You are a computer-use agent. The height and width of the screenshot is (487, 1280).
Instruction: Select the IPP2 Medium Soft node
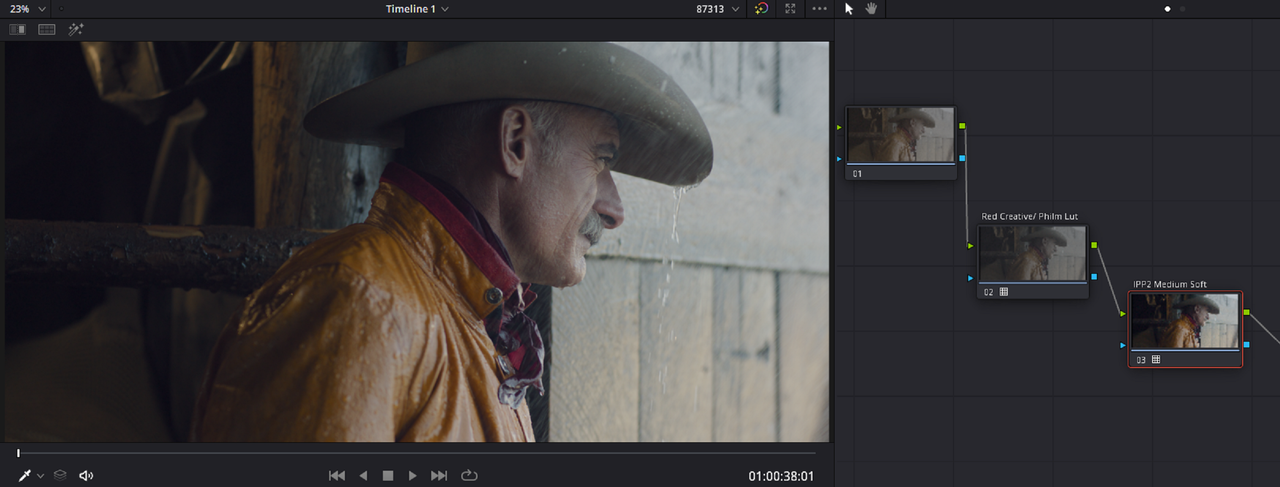coord(1185,329)
